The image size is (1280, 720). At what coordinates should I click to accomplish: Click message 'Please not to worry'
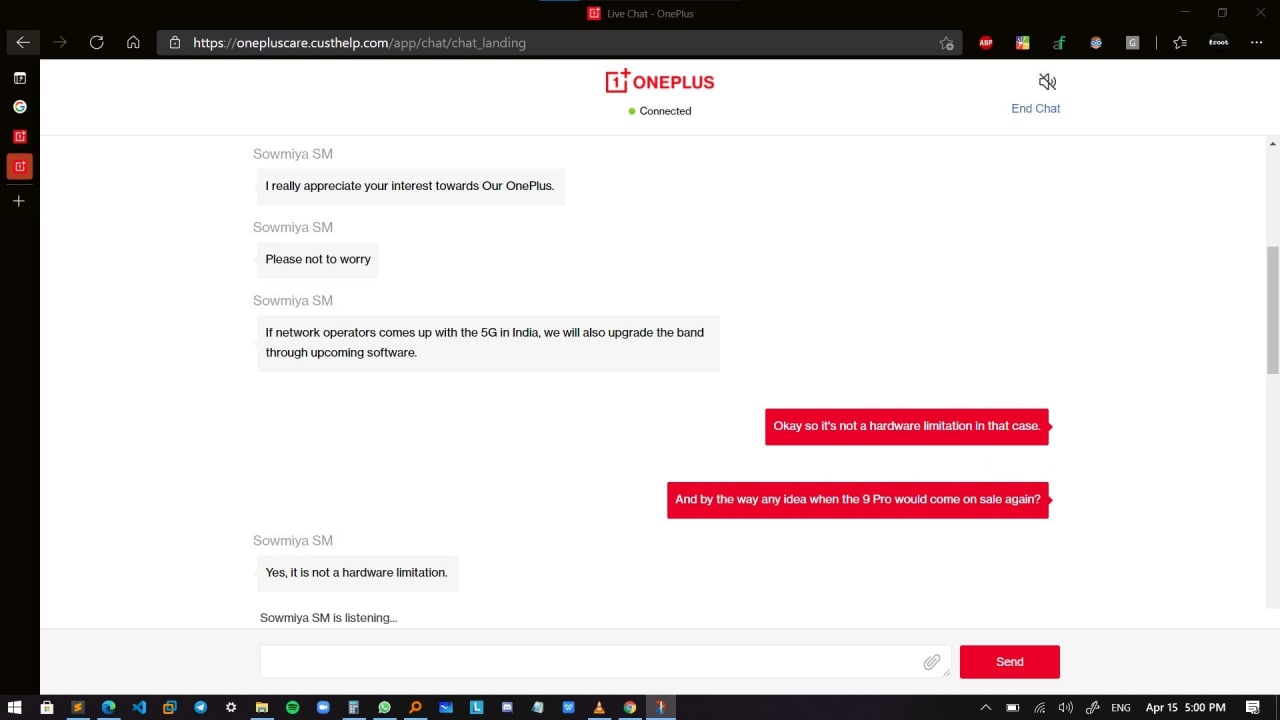317,259
